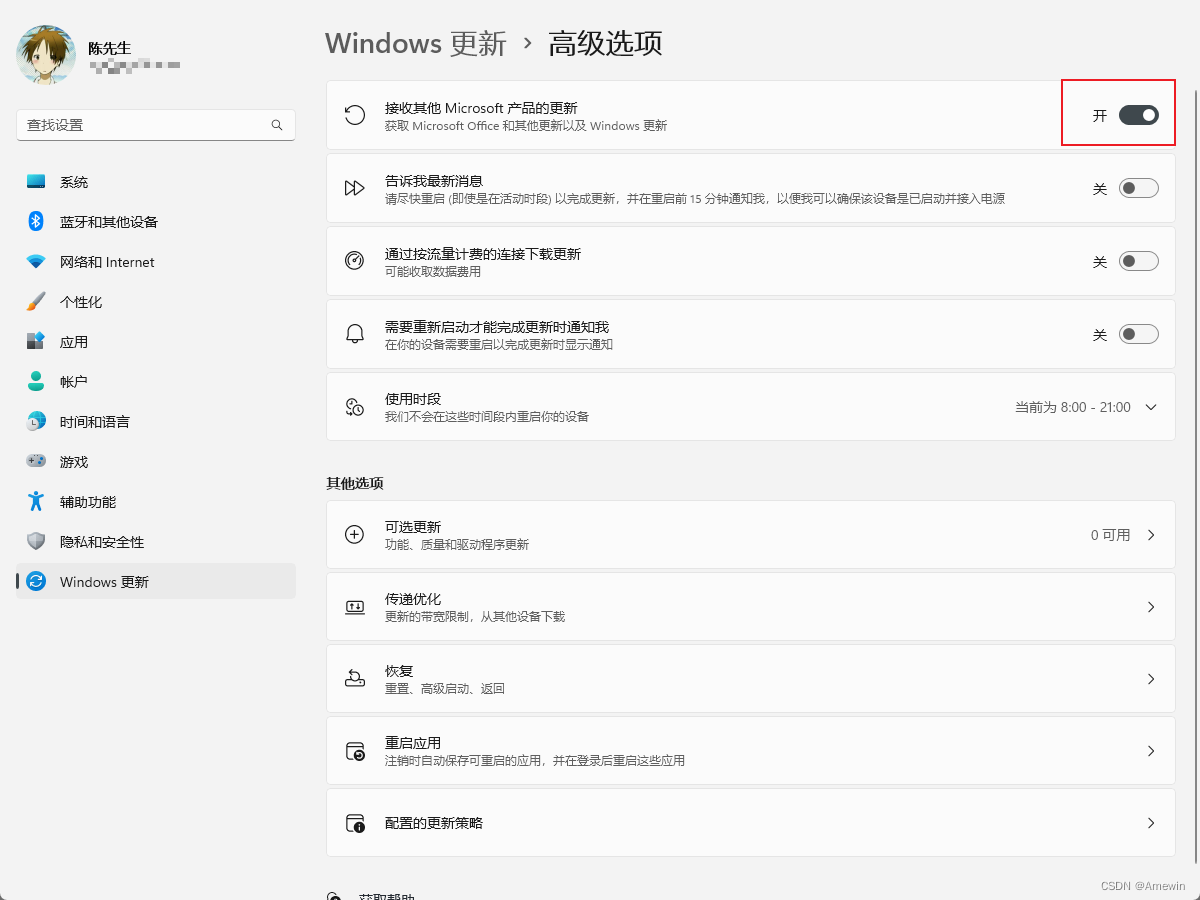
Task: Disable 接收其他 Microsoft 产品的更新
Action: [x=1139, y=113]
